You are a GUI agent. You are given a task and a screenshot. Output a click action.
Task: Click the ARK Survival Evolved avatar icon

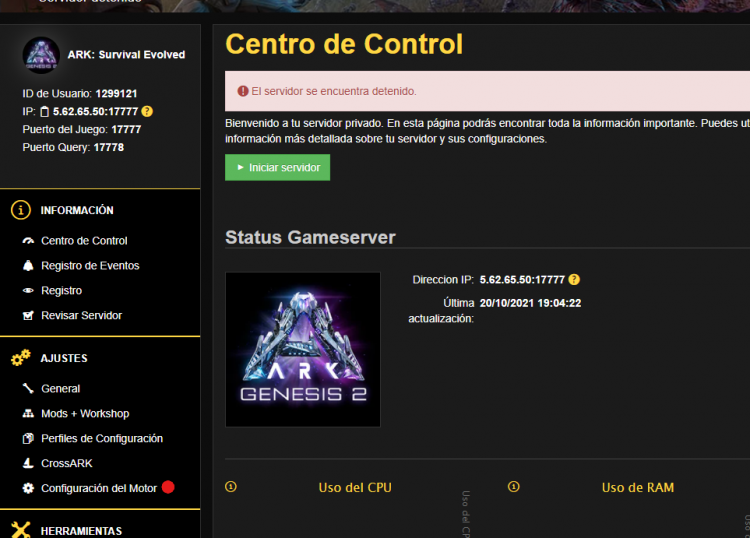pyautogui.click(x=41, y=55)
